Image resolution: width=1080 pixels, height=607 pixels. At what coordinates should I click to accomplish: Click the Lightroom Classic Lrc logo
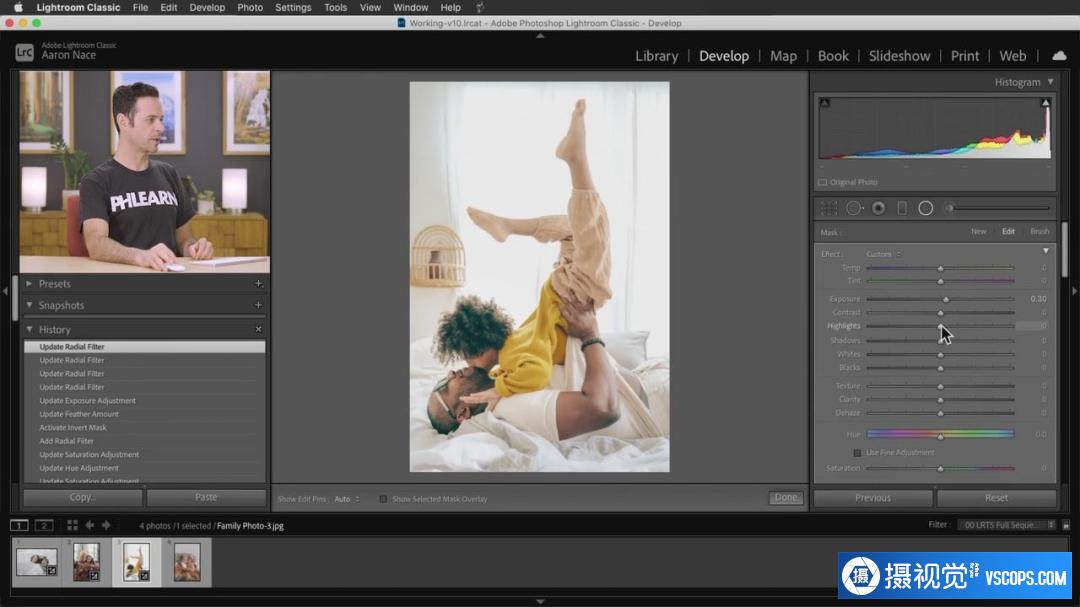click(24, 52)
